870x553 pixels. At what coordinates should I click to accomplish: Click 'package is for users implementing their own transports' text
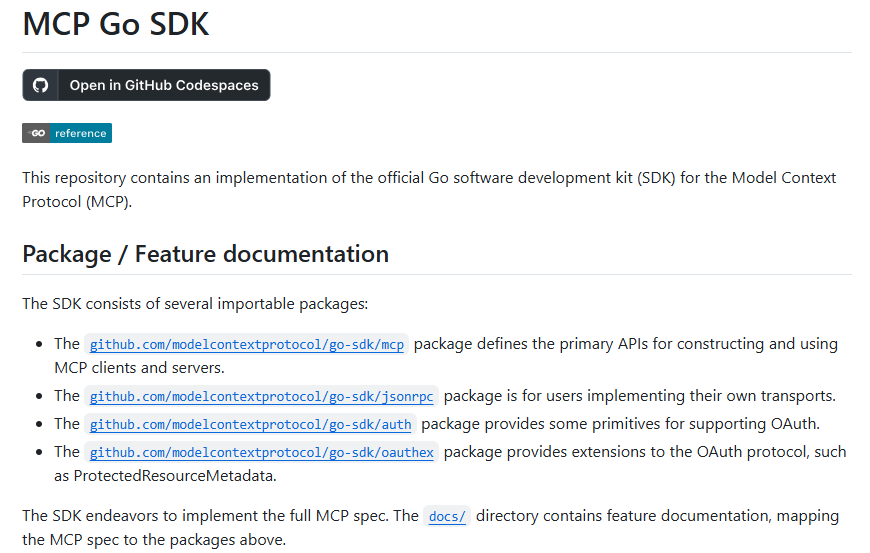coord(641,396)
